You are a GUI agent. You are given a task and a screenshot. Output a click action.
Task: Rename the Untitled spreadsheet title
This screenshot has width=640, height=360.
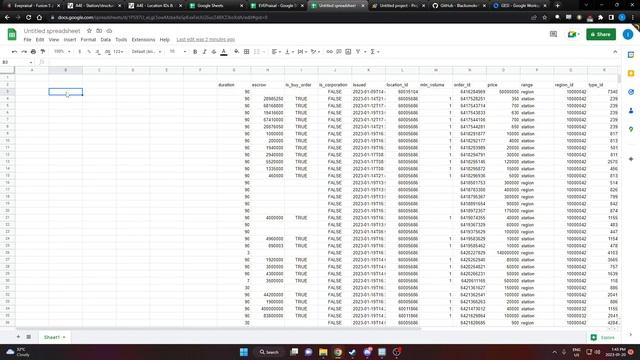coord(52,31)
